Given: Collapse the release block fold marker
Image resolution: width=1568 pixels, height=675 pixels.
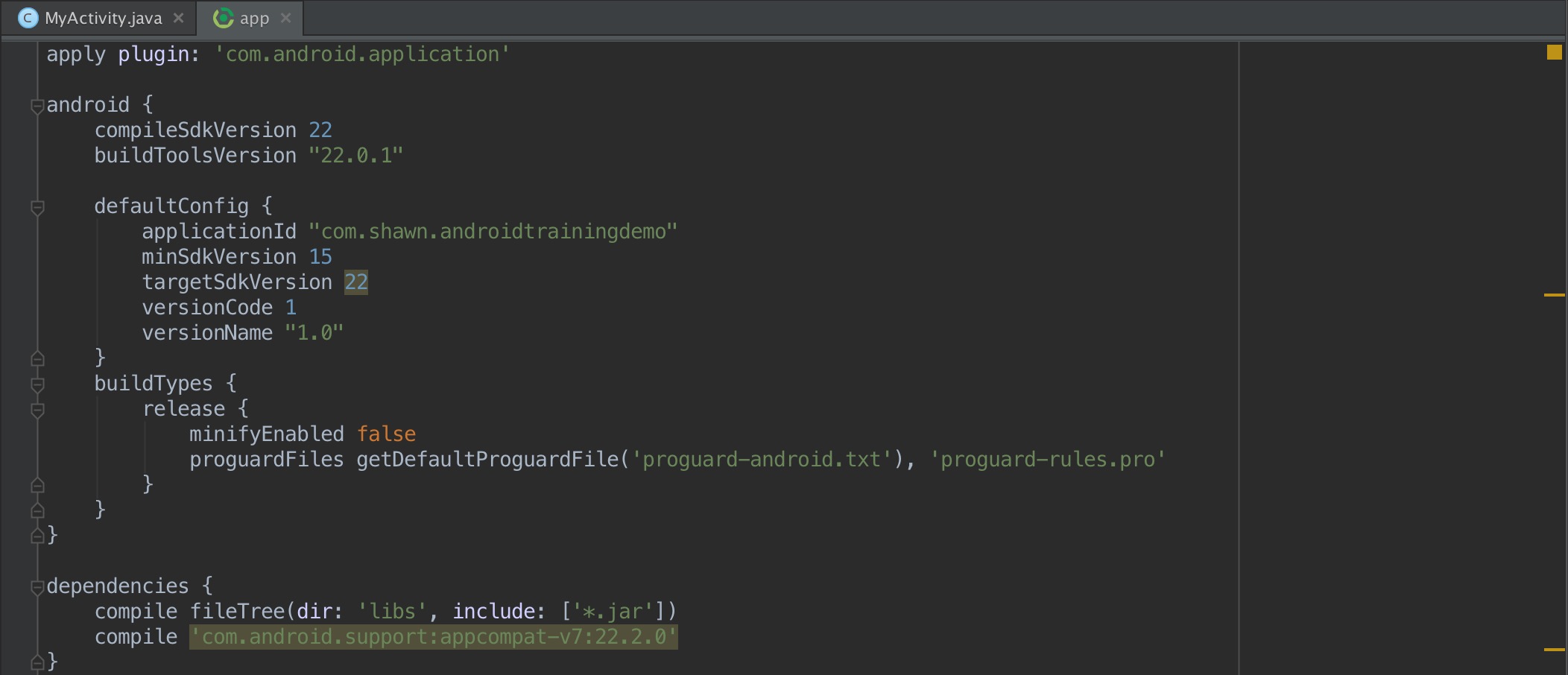Looking at the screenshot, I should pyautogui.click(x=37, y=411).
